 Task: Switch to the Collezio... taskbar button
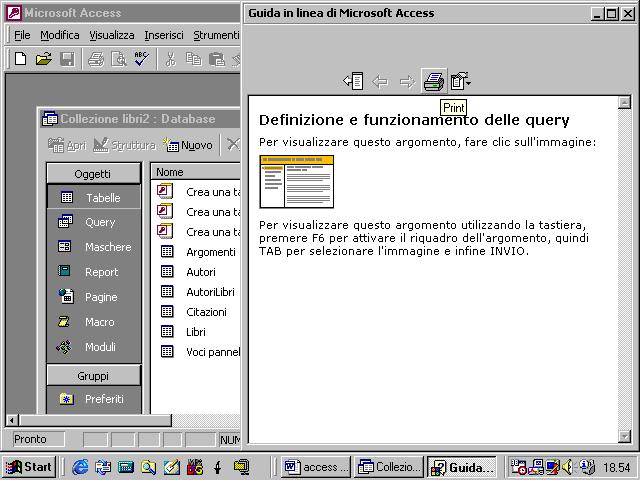coord(389,467)
